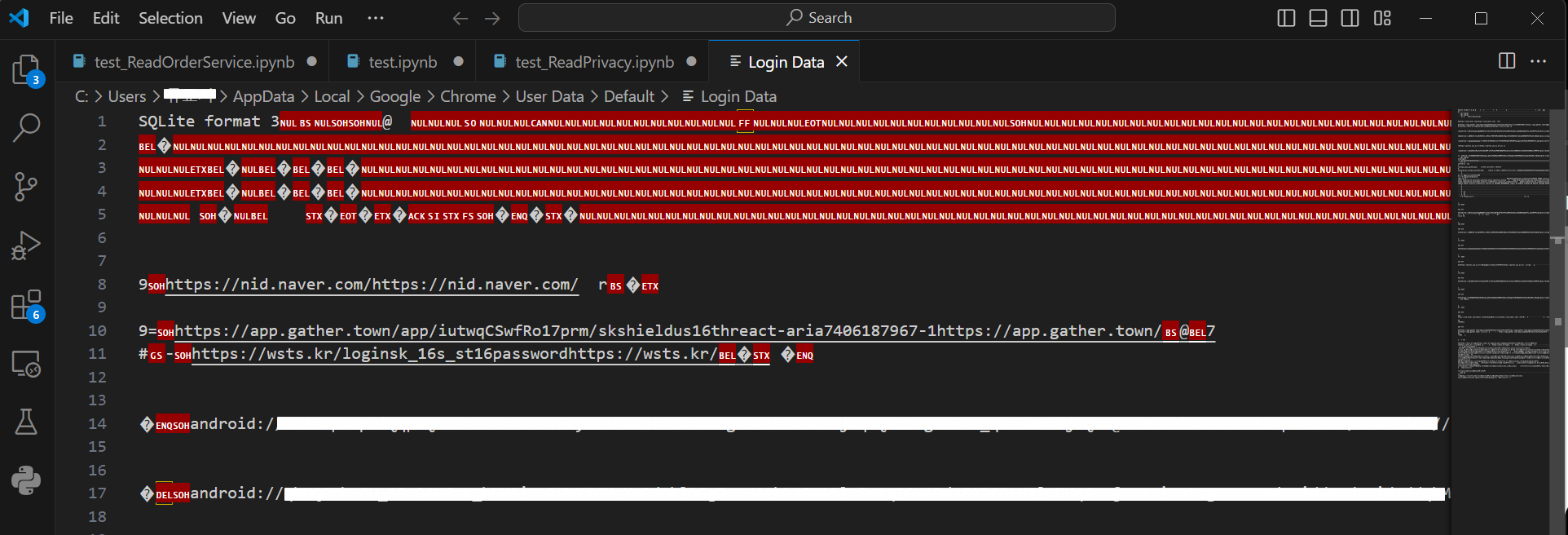Close unsaved test_ReadOrderService.ipynb via its dot
Viewport: 1568px width, 535px height.
coord(311,61)
